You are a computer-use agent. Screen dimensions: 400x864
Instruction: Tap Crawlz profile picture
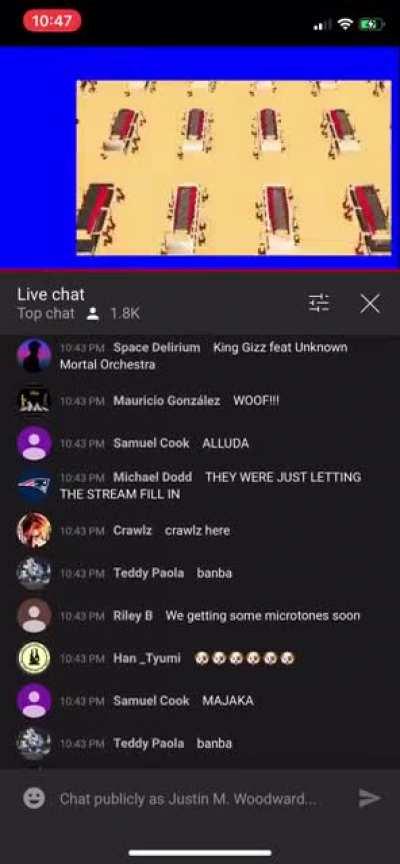(34, 530)
